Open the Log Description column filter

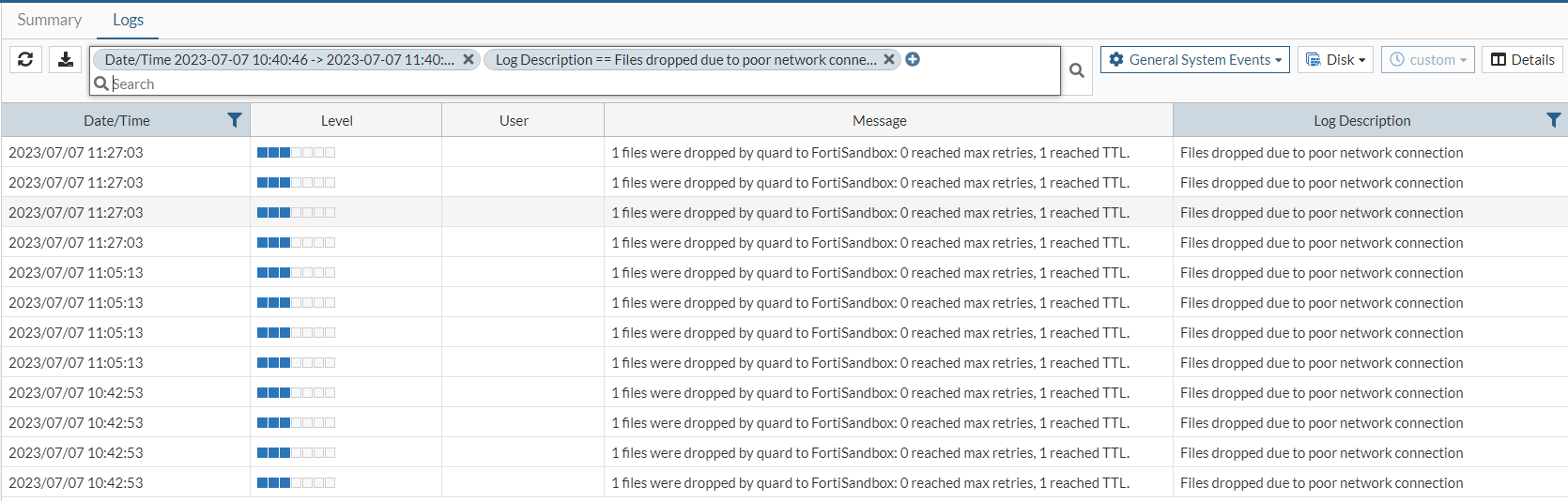pyautogui.click(x=1553, y=120)
